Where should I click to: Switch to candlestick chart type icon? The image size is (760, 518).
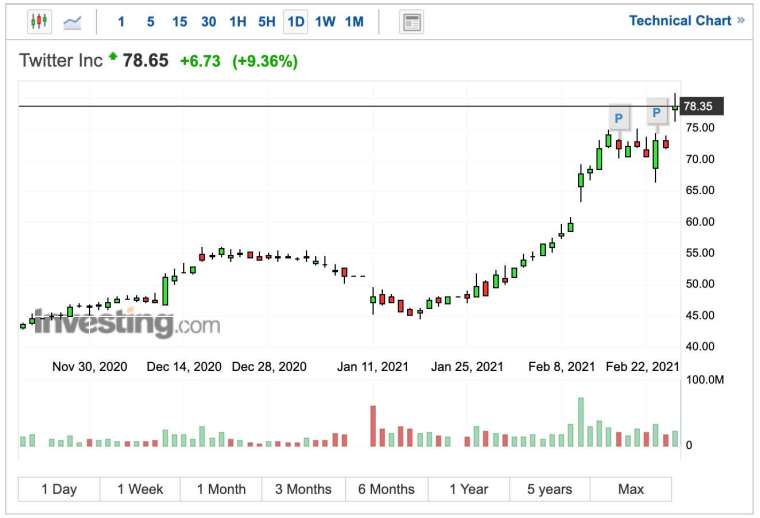39,21
